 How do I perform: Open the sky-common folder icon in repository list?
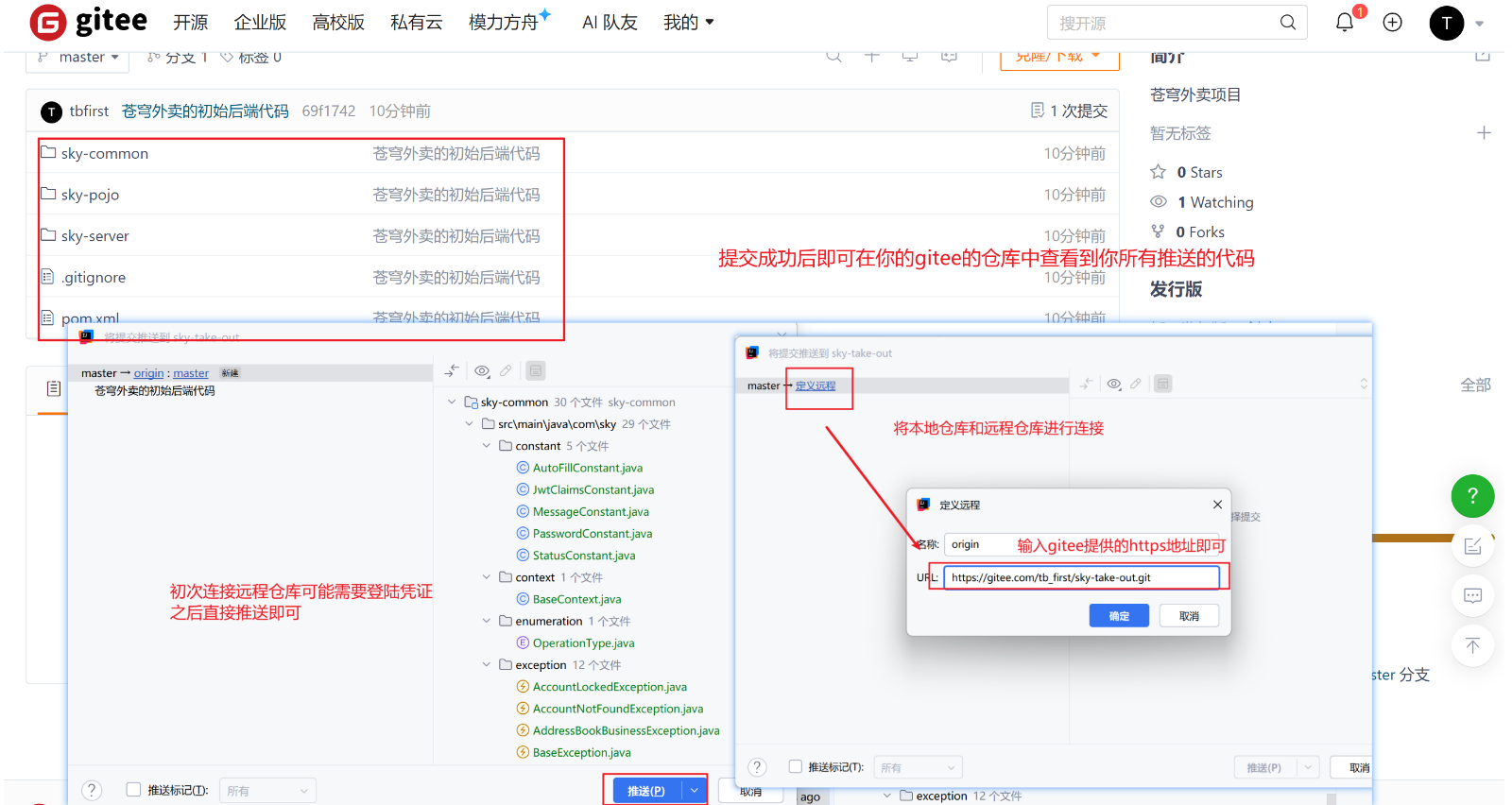(x=48, y=152)
